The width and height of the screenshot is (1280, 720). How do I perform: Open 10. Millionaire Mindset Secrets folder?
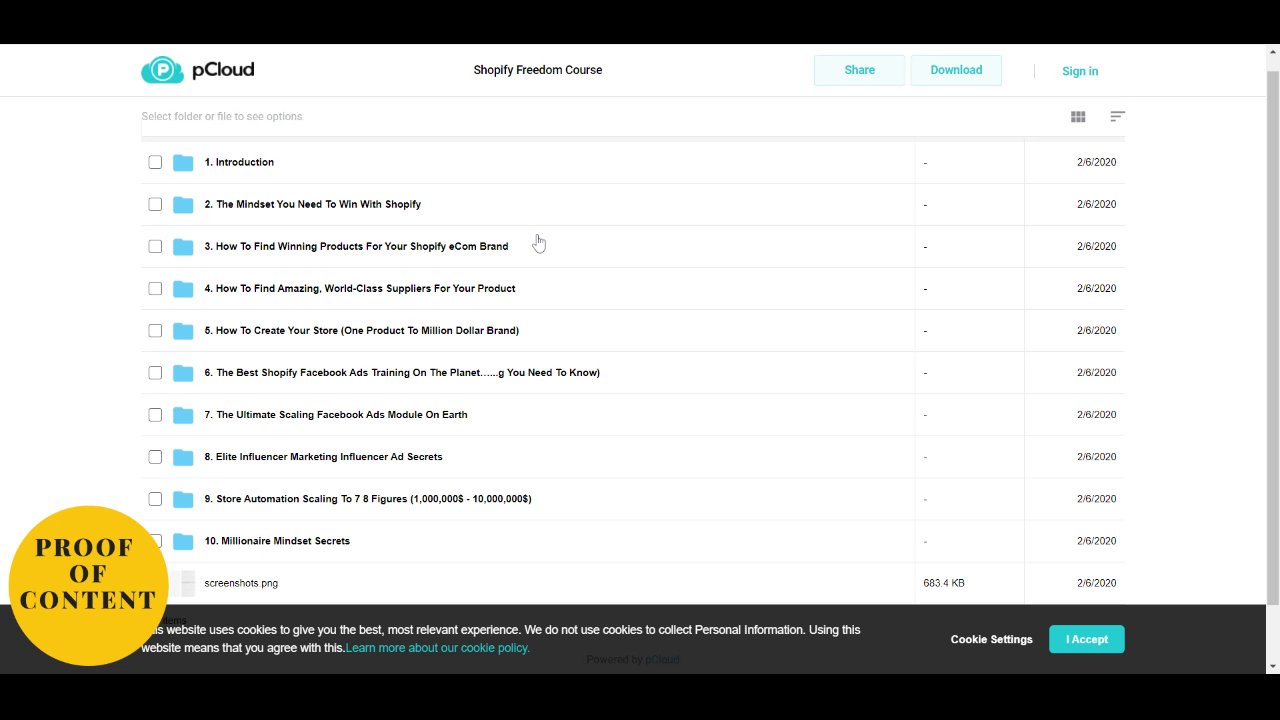[x=277, y=541]
